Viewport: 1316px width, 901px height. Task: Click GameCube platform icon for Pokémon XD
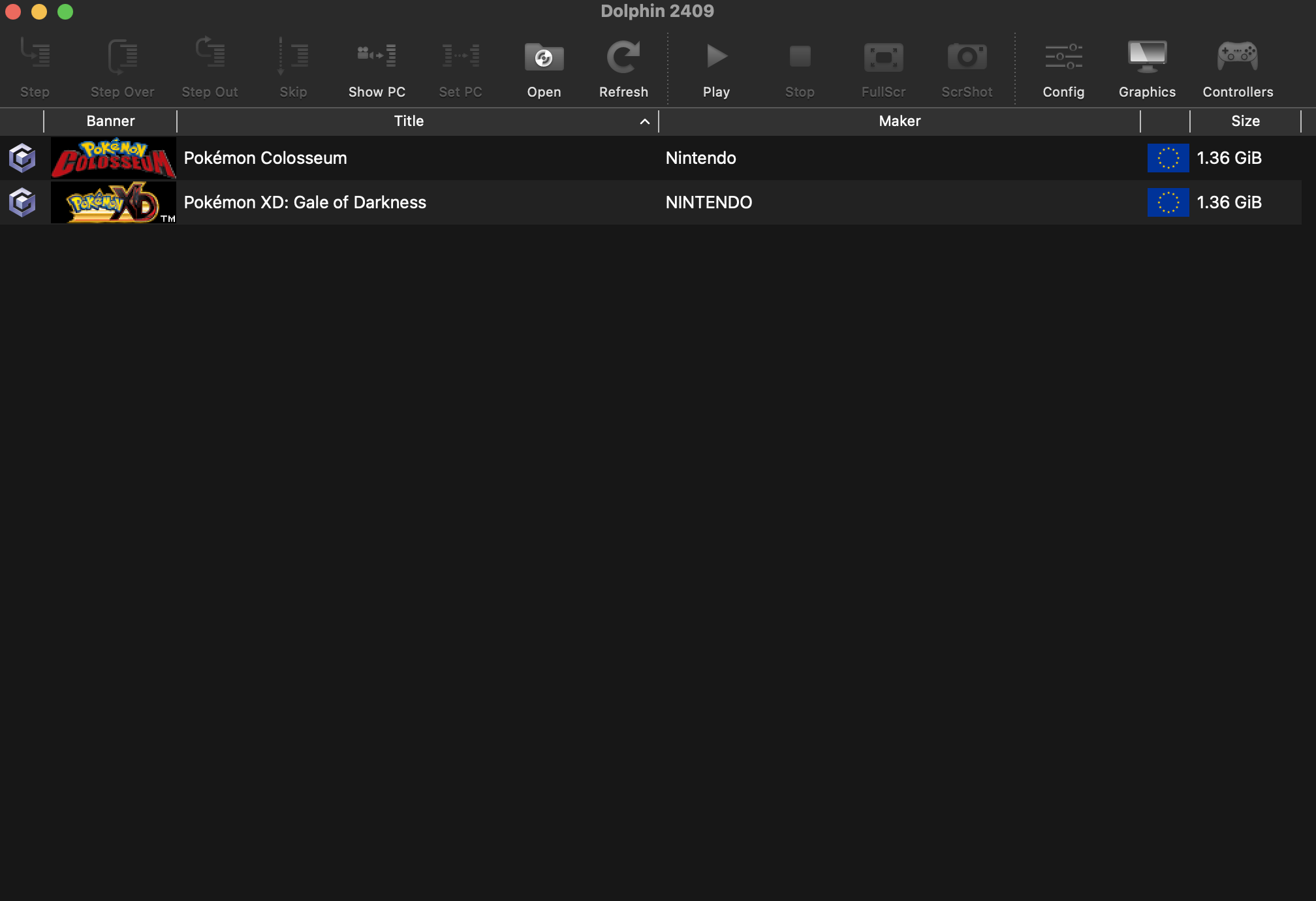pyautogui.click(x=22, y=202)
